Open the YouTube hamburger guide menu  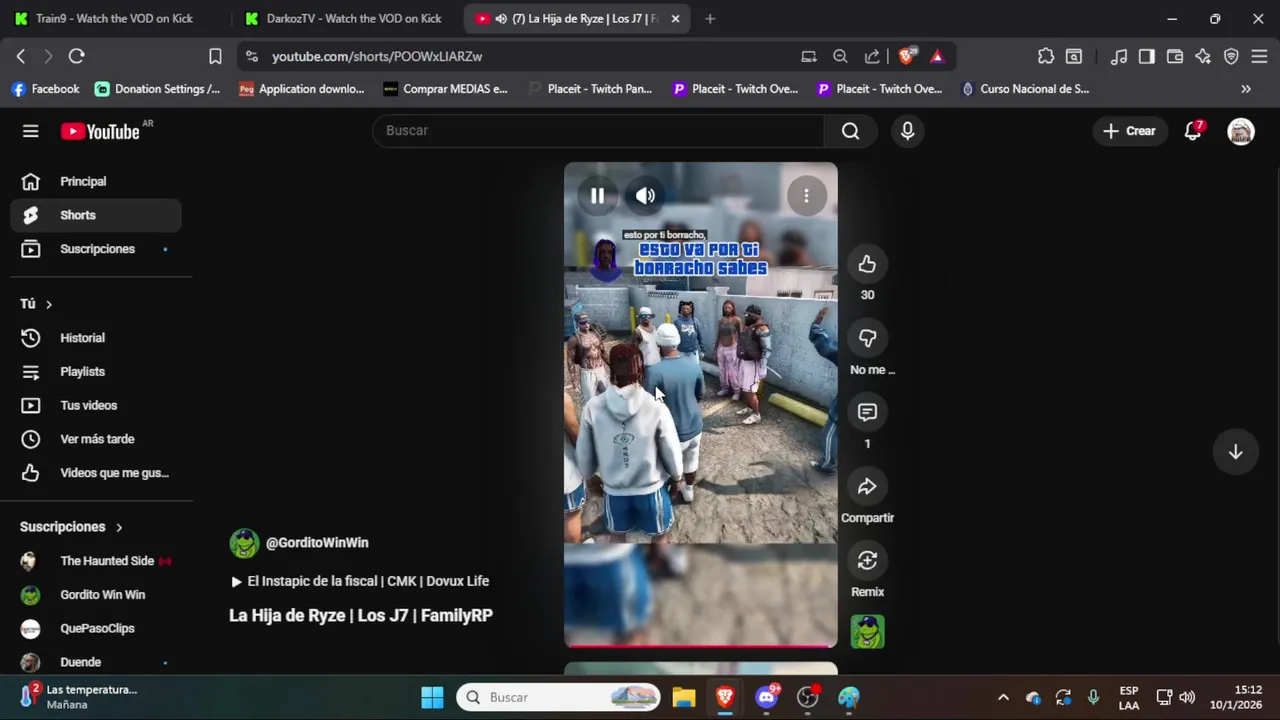pyautogui.click(x=31, y=131)
